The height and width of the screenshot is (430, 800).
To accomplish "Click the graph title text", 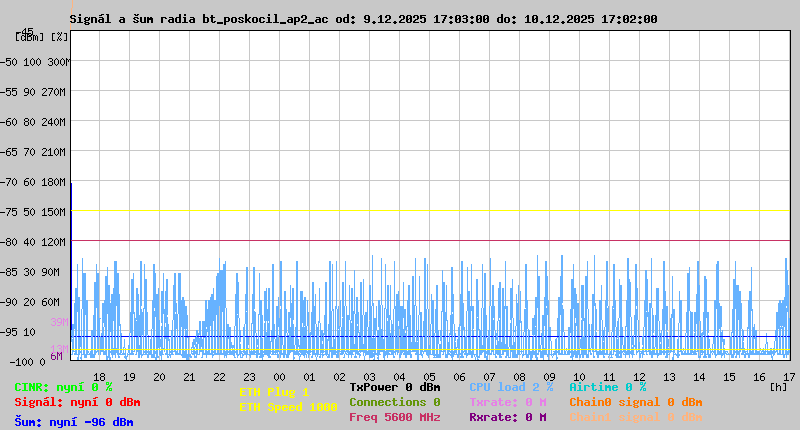I will click(x=363, y=19).
